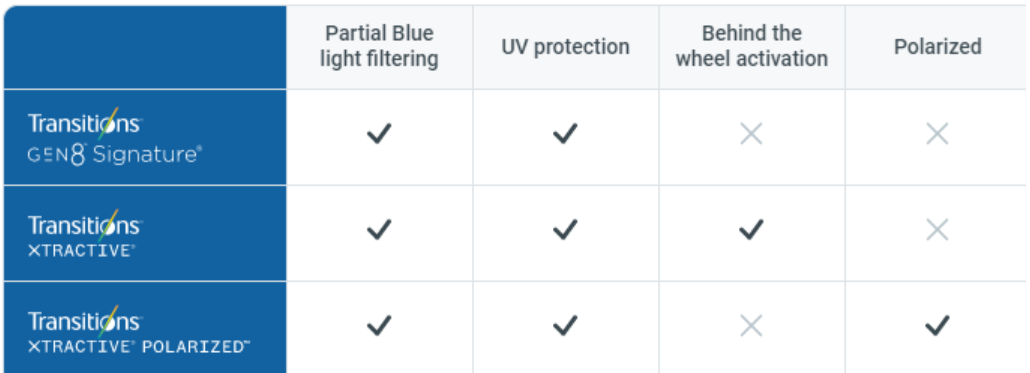Select XTRActive Polarized blue light checkmark
The height and width of the screenshot is (373, 1030).
(x=379, y=326)
